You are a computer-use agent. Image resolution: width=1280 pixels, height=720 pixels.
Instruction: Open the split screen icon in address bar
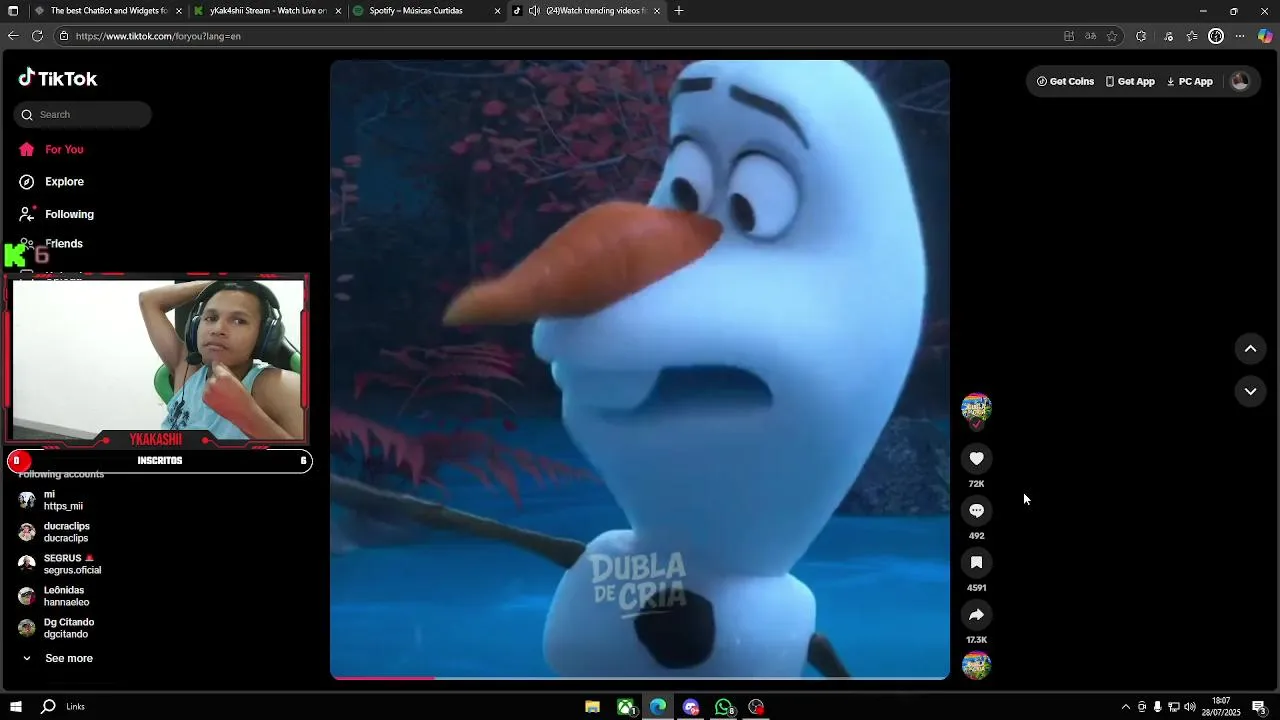[1069, 36]
